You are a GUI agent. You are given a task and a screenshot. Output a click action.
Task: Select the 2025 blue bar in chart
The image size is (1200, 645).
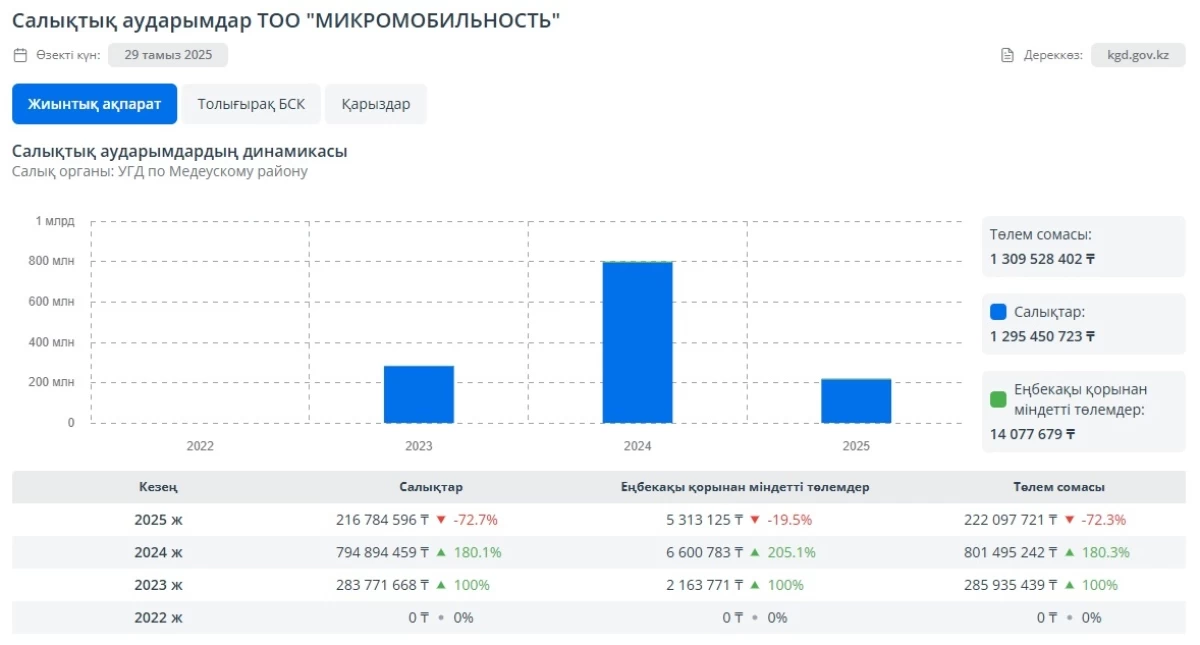tap(856, 401)
